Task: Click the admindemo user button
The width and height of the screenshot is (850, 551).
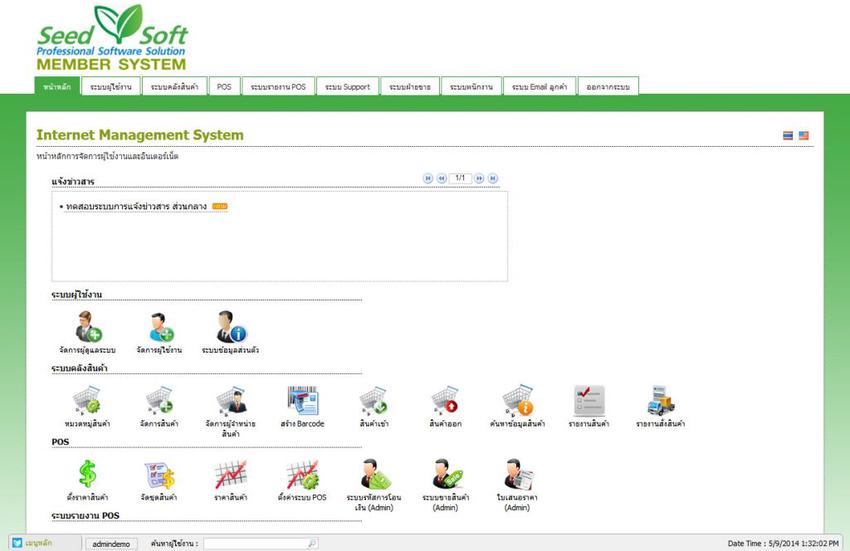Action: [111, 543]
